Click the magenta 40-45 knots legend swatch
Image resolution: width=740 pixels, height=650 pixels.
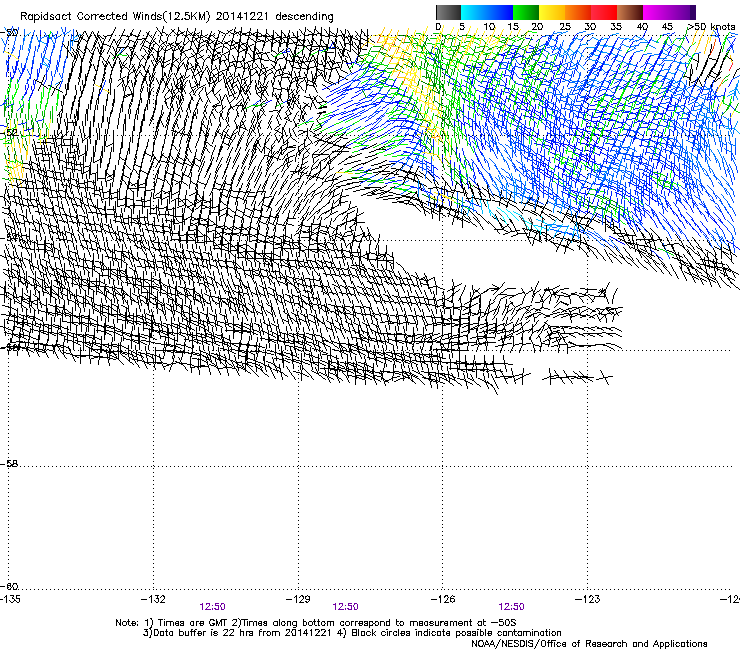click(x=656, y=12)
